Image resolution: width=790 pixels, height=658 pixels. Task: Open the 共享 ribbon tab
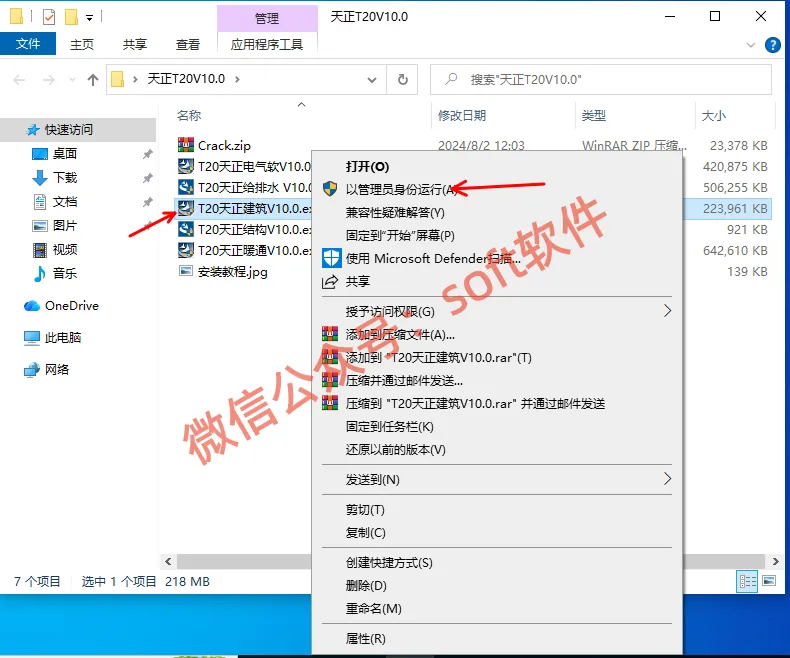click(135, 44)
